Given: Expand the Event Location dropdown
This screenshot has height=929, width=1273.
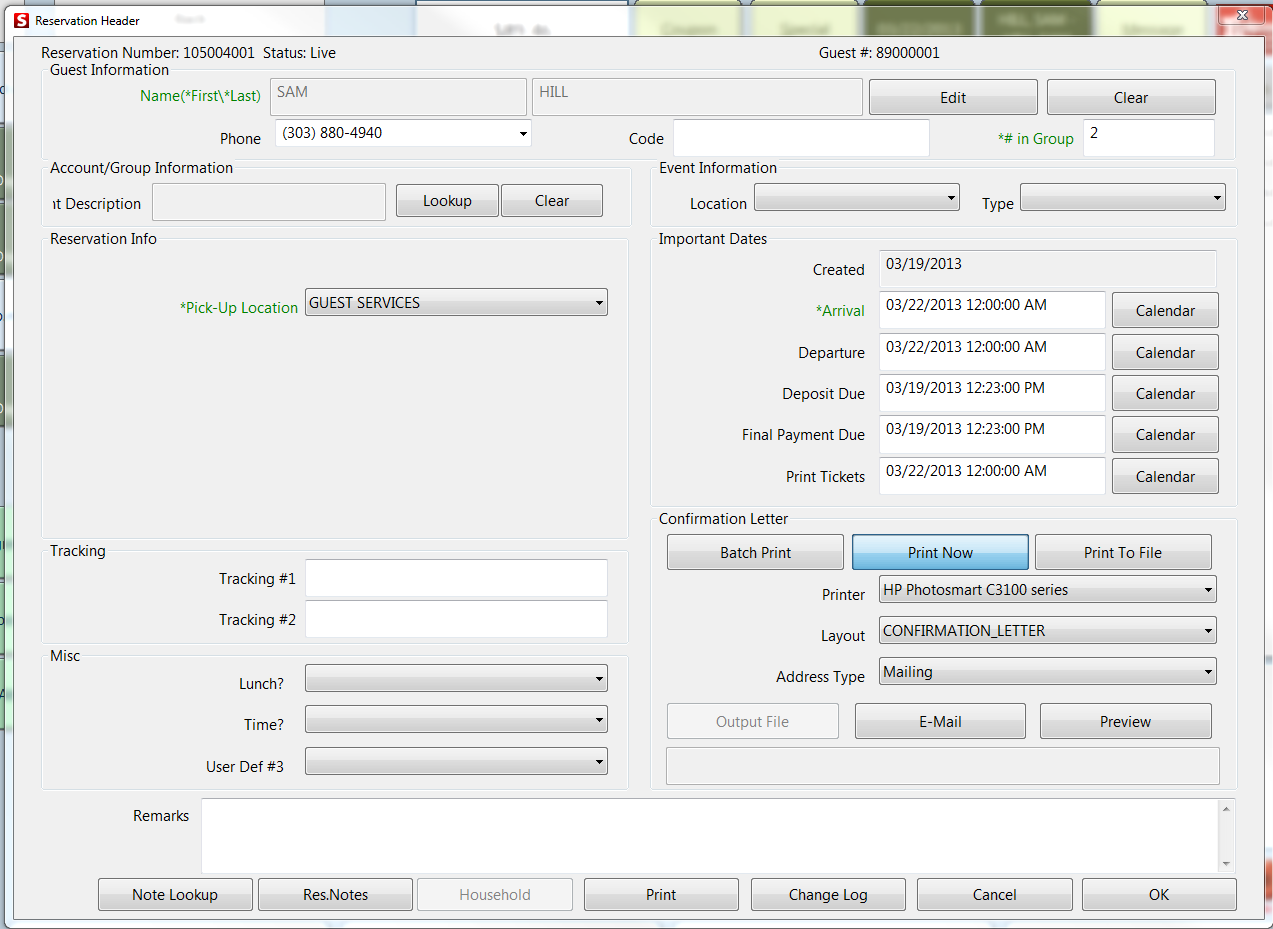Looking at the screenshot, I should click(x=856, y=198).
